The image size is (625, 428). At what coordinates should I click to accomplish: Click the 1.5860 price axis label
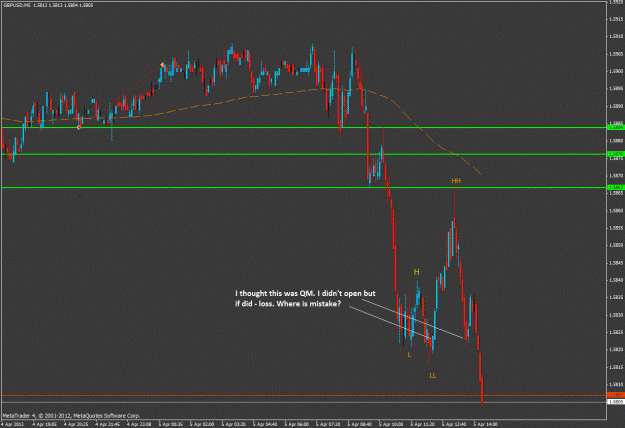click(616, 210)
